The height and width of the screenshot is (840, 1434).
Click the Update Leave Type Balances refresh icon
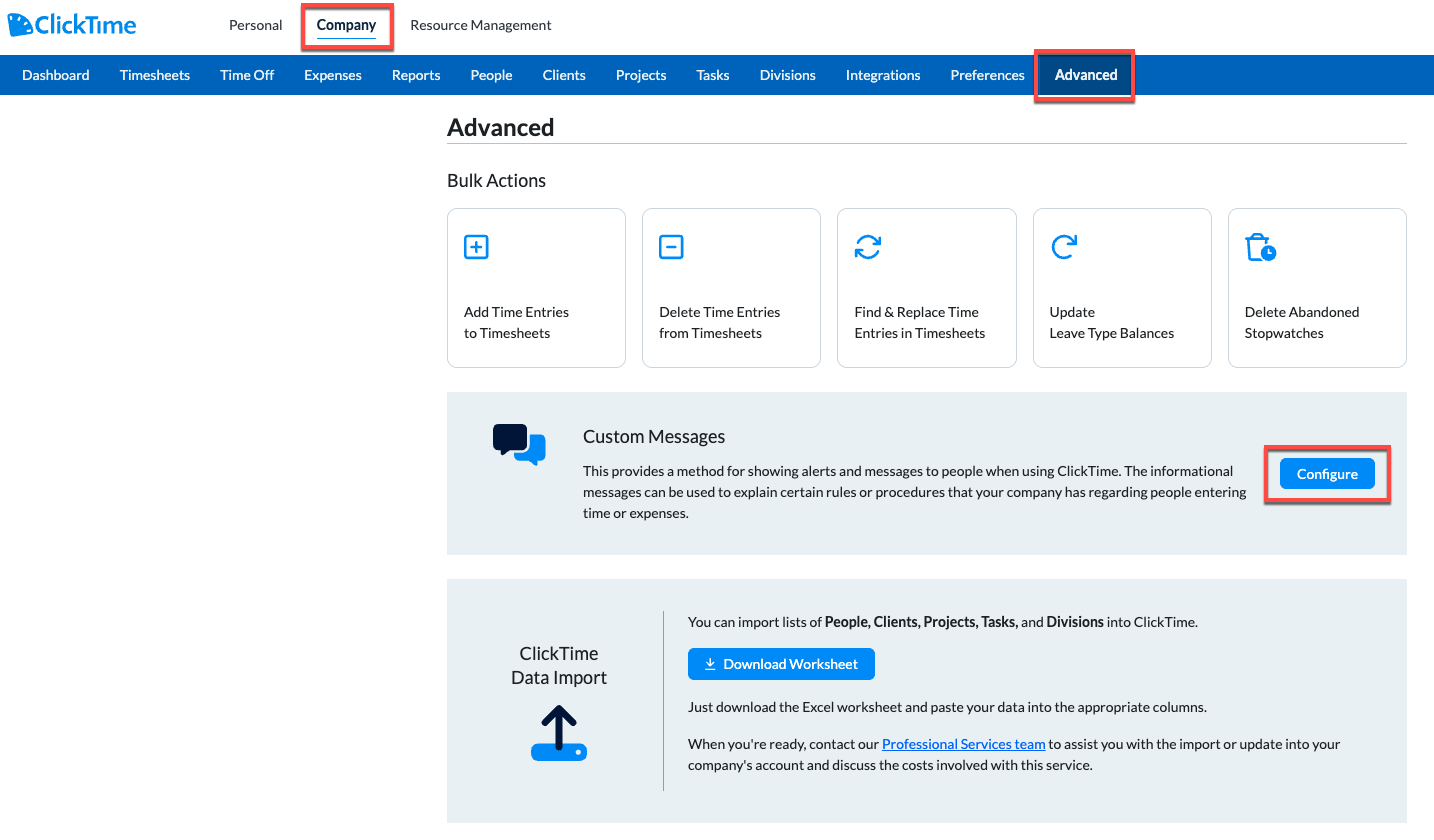tap(1063, 247)
